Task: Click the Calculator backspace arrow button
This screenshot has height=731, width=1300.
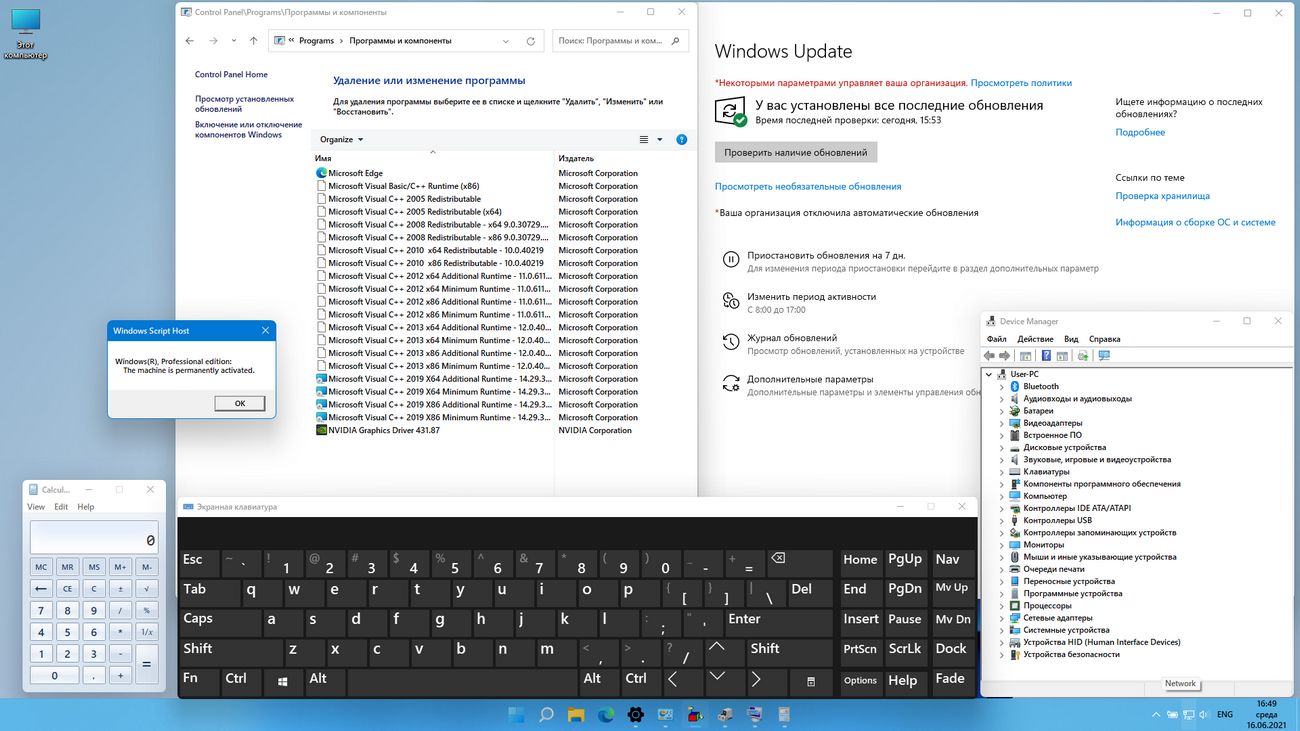Action: pos(41,588)
